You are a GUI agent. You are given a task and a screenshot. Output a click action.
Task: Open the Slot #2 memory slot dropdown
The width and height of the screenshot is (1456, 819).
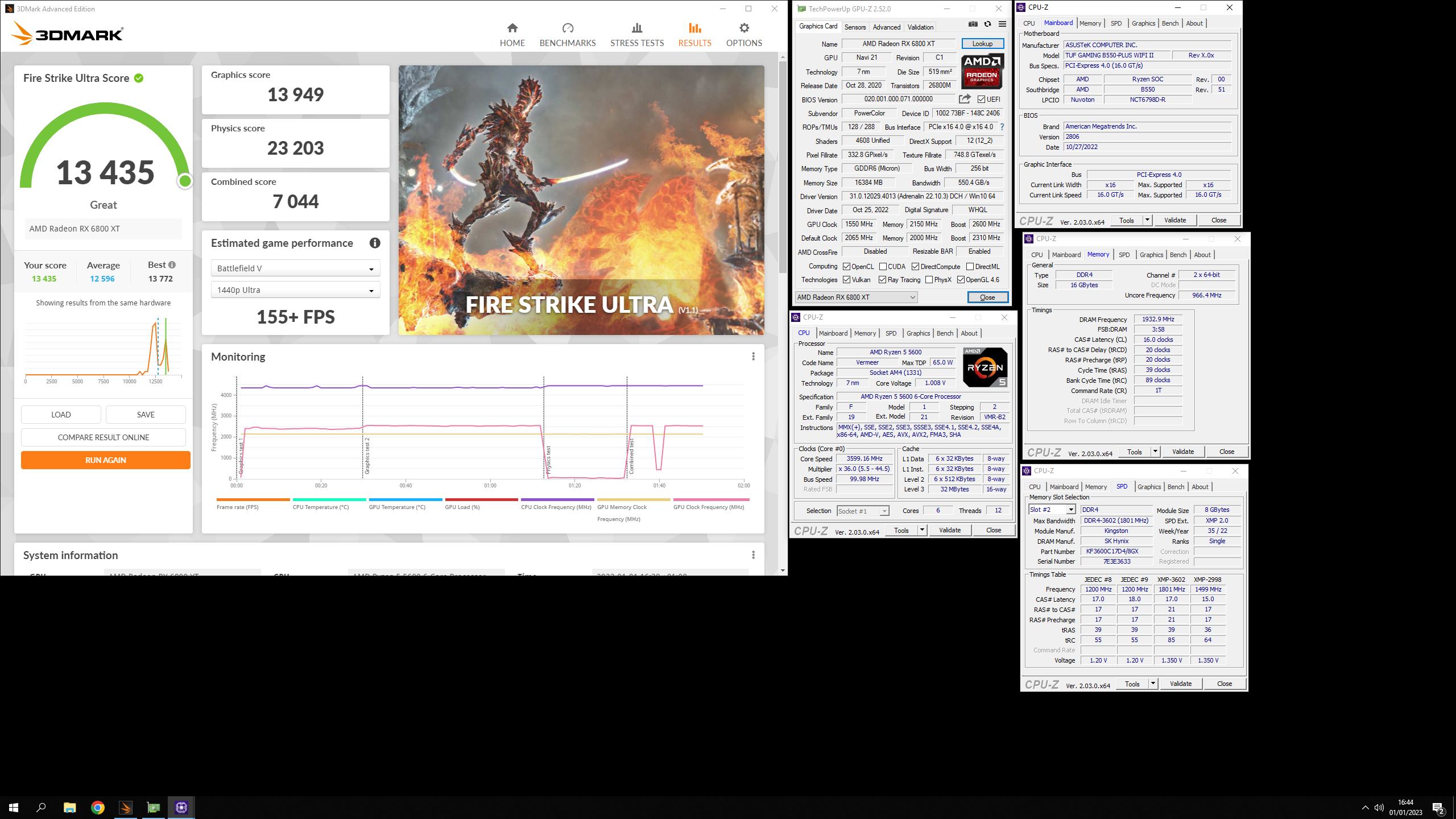1052,510
